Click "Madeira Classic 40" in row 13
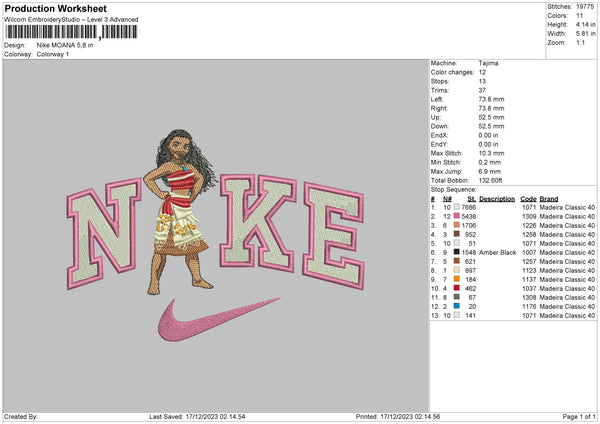 tap(567, 316)
